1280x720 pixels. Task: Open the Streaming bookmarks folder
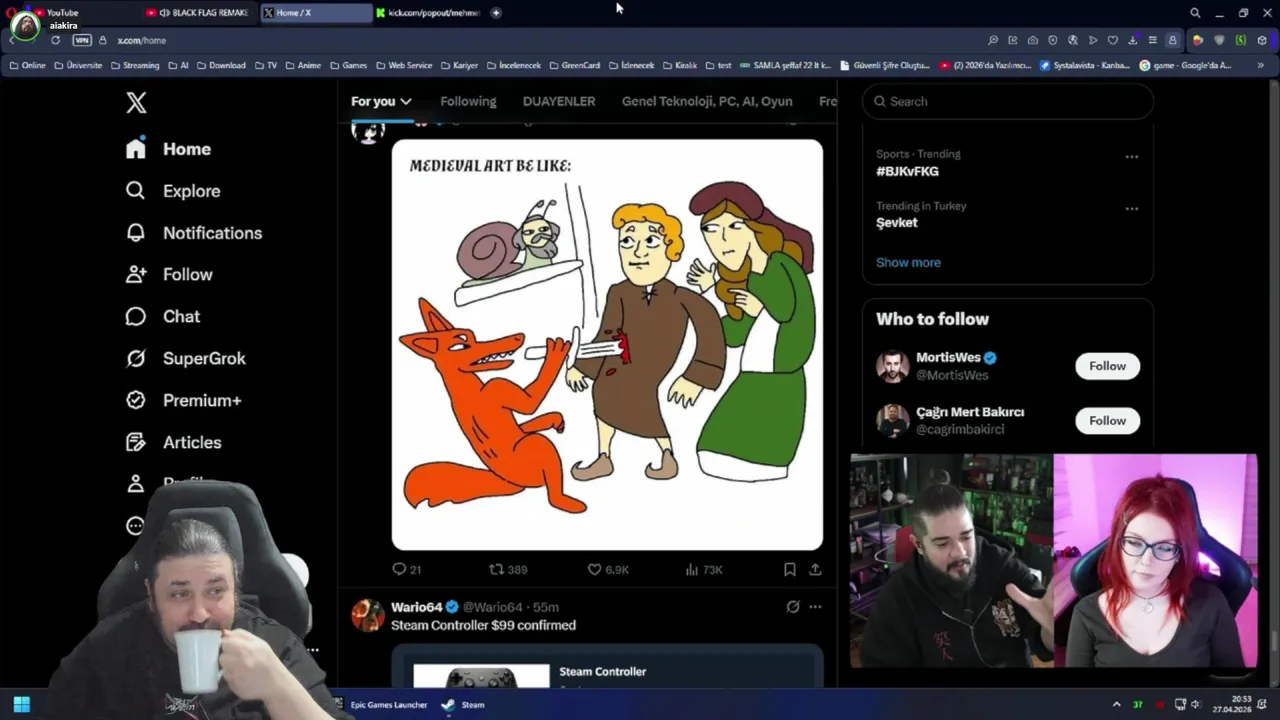click(135, 65)
